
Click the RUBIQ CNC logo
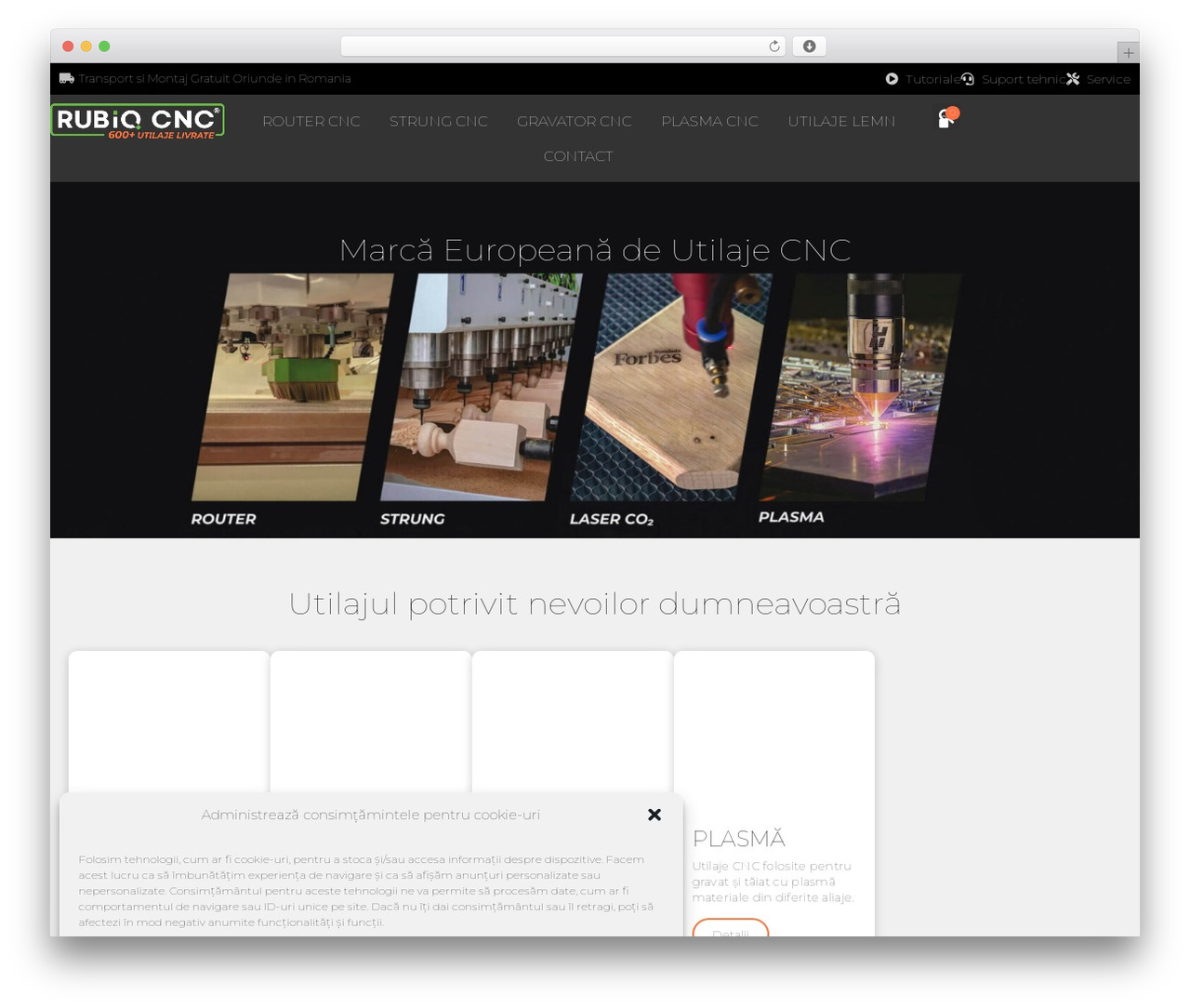[x=138, y=121]
